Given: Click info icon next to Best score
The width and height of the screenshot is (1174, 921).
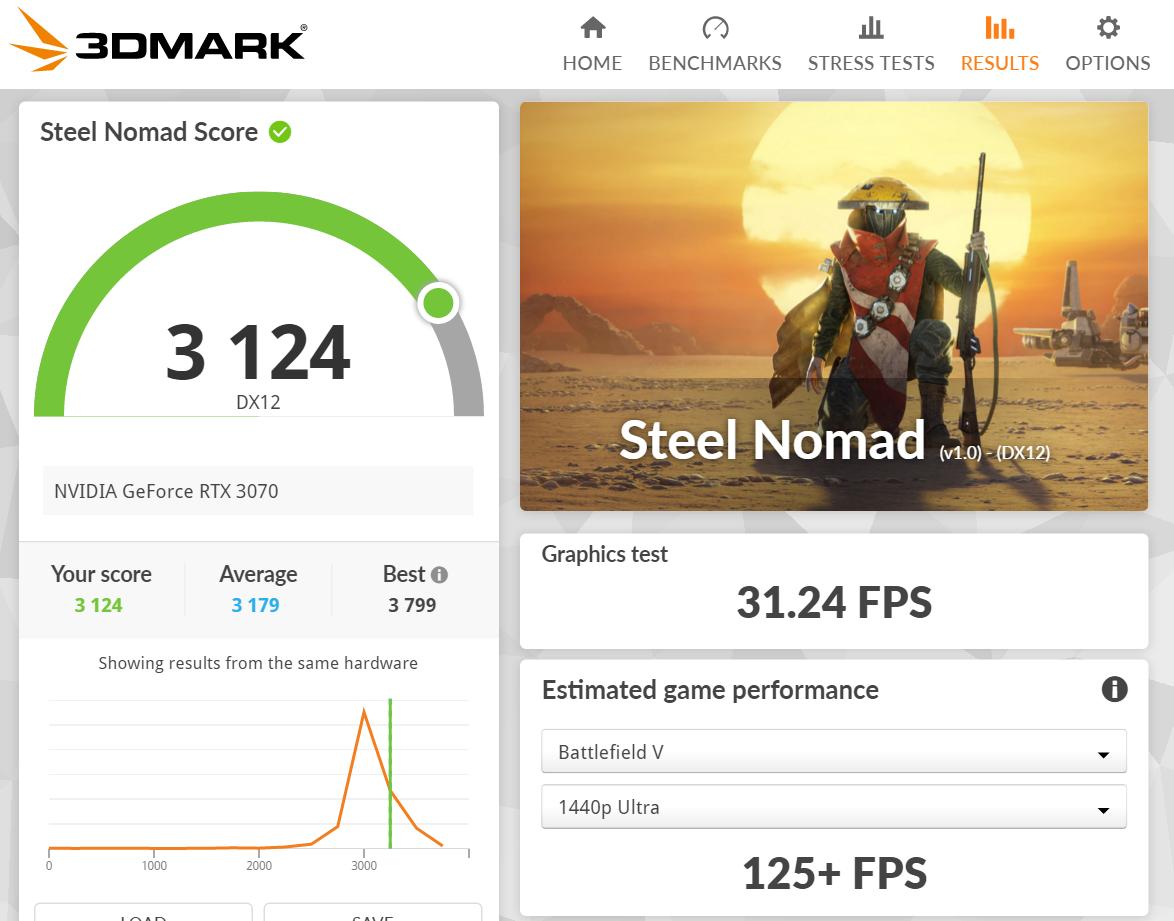Looking at the screenshot, I should 440,574.
